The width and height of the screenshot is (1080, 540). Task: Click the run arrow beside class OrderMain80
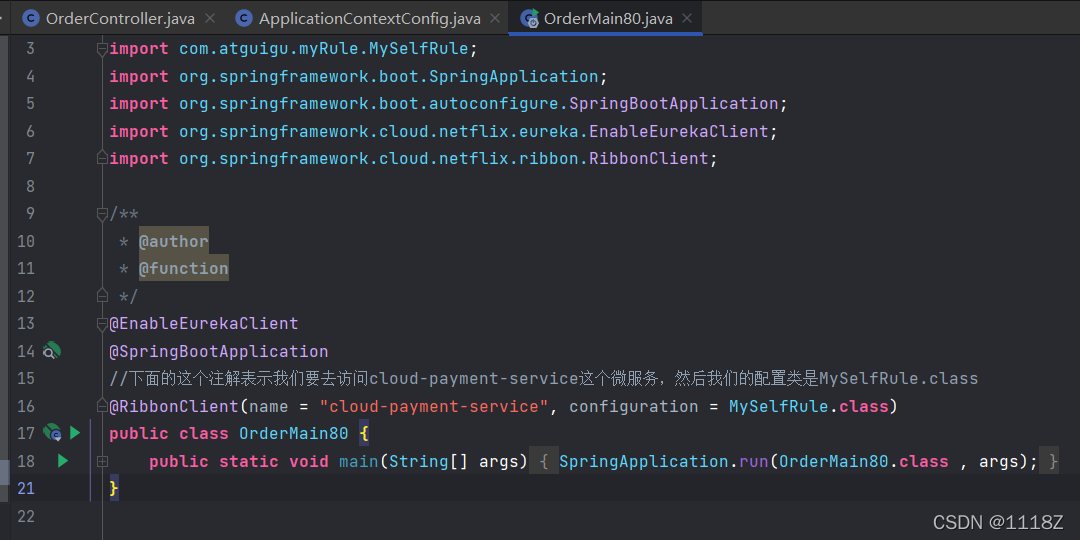(75, 433)
